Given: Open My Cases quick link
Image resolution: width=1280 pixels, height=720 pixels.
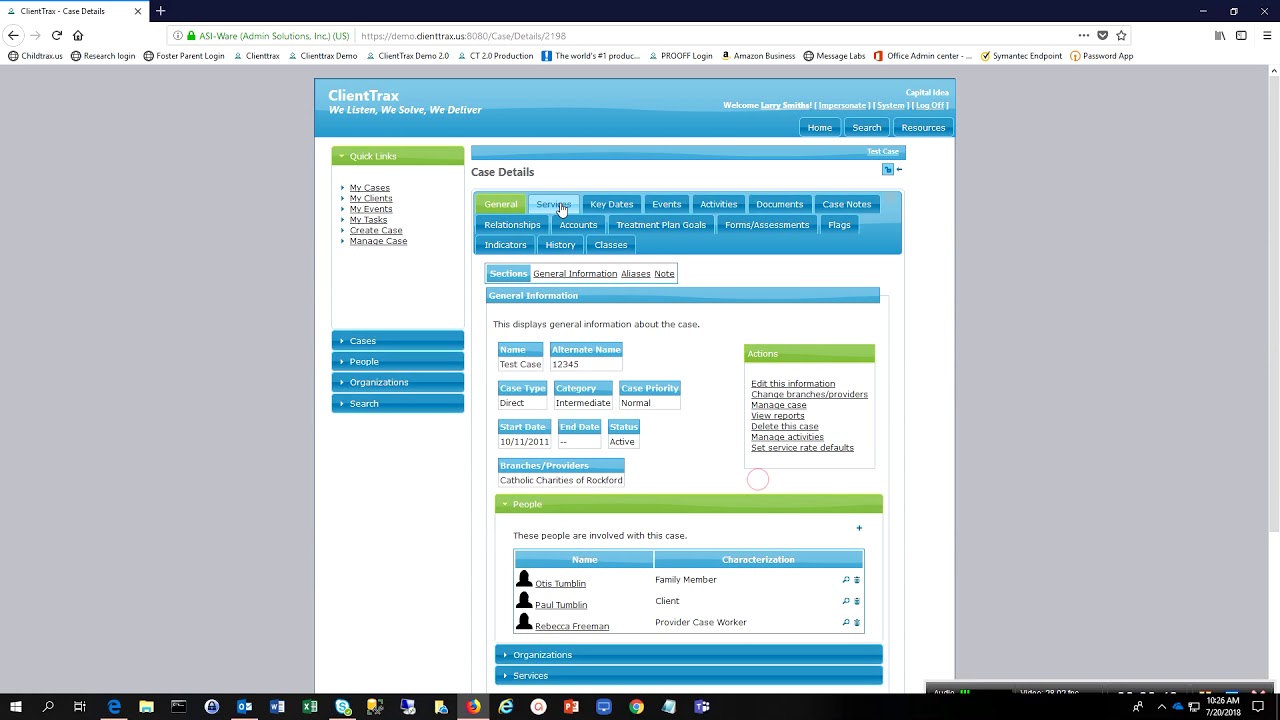Looking at the screenshot, I should click(x=370, y=188).
